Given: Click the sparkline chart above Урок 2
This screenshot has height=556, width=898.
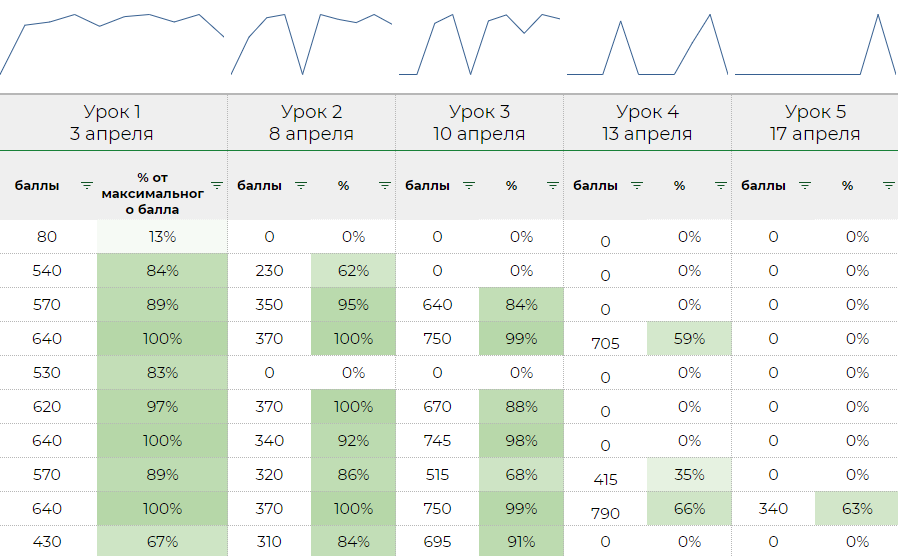Looking at the screenshot, I should pos(311,45).
